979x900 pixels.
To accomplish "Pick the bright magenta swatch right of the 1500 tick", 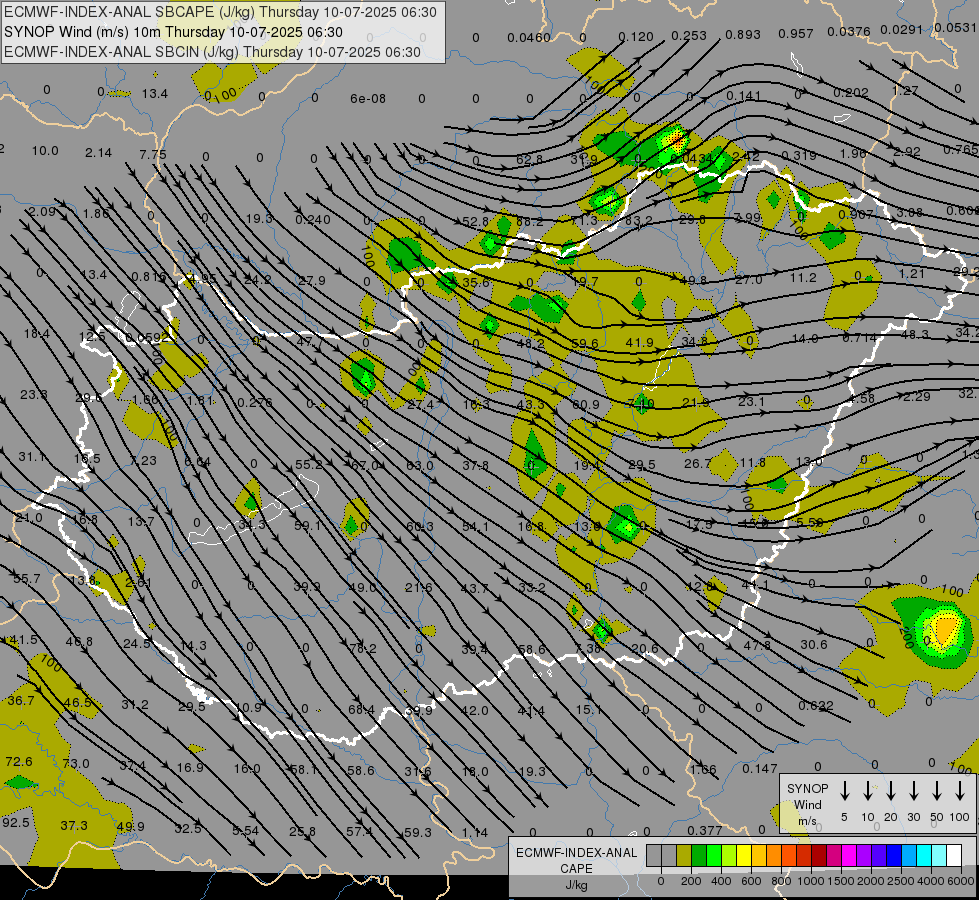I will [x=849, y=855].
